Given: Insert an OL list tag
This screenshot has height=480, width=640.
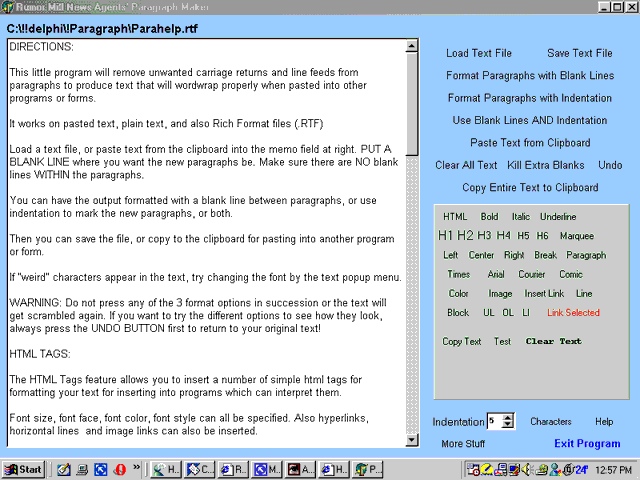Looking at the screenshot, I should (x=508, y=313).
